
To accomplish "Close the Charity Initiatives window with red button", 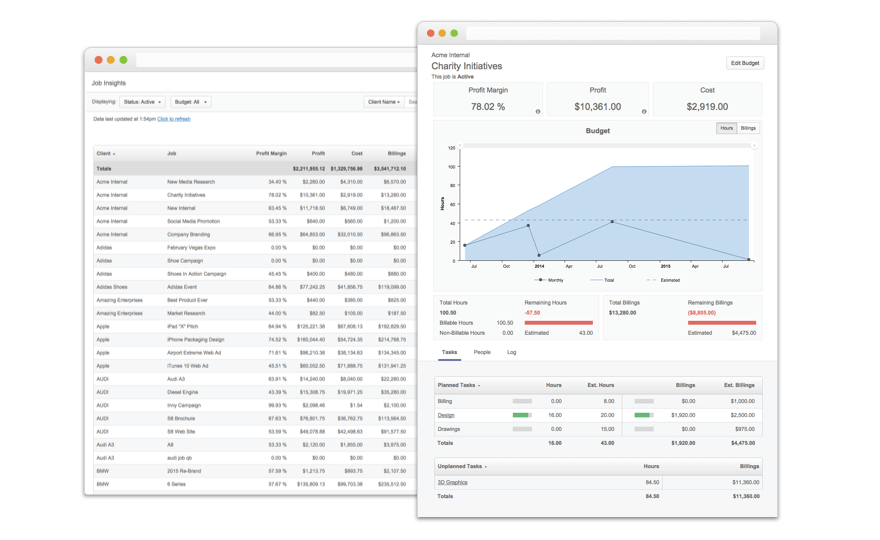I will [x=430, y=33].
